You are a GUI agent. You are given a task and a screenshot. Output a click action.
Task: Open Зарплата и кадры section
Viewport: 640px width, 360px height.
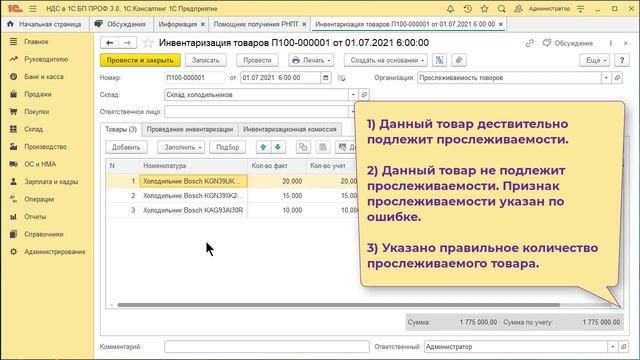[51, 182]
